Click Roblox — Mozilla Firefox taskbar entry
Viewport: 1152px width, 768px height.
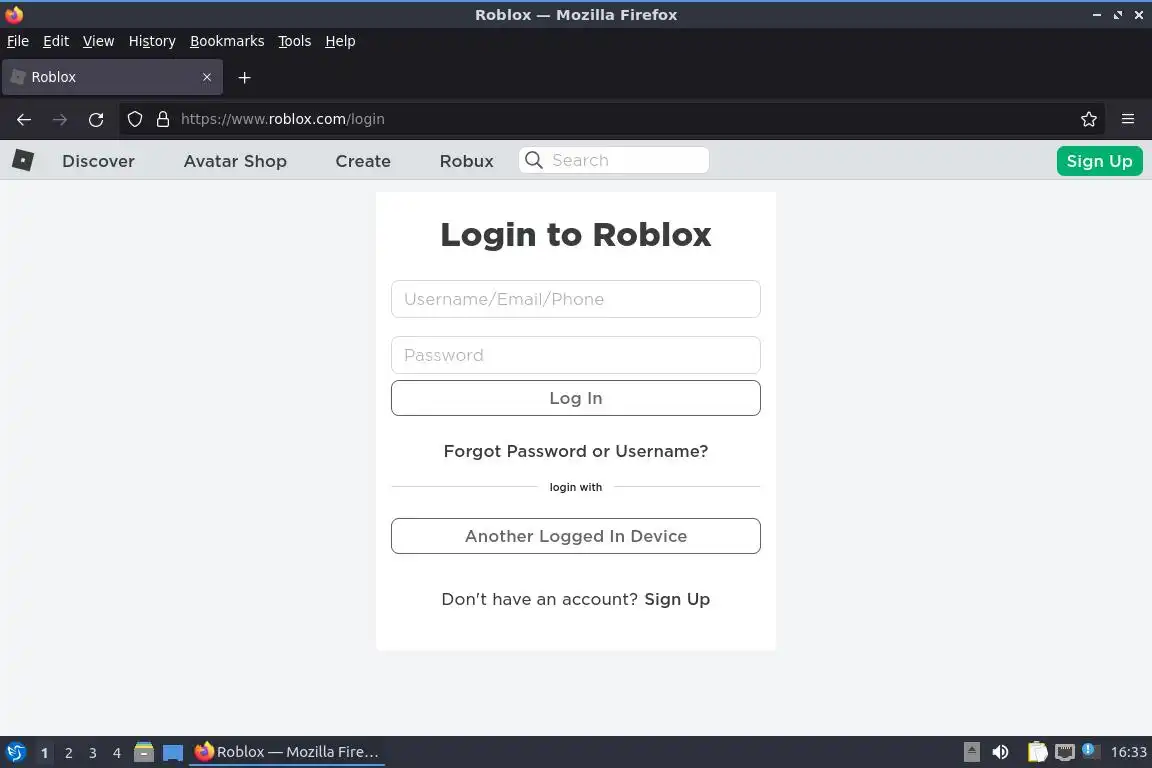coord(287,752)
